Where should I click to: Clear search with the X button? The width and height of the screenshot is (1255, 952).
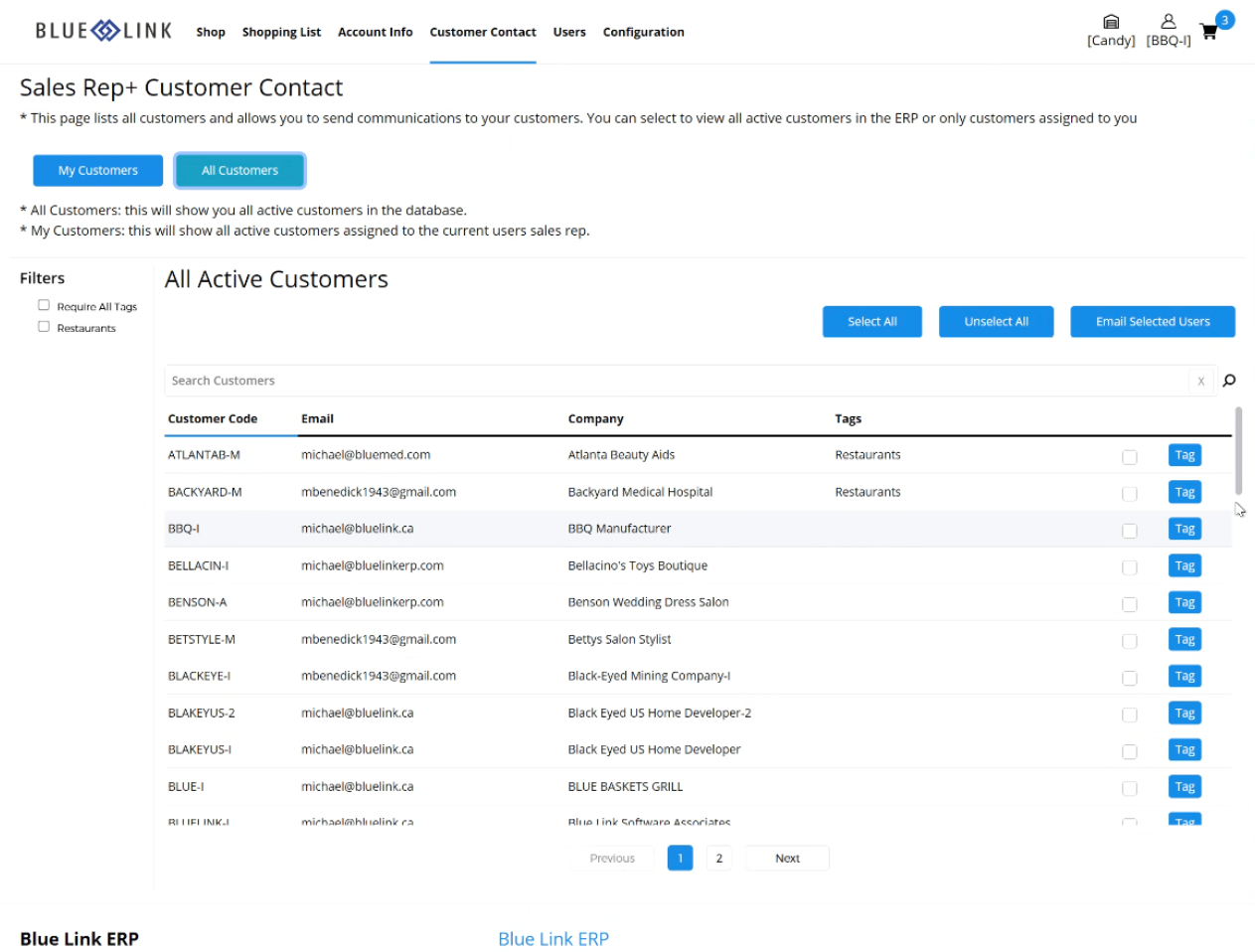pos(1200,381)
